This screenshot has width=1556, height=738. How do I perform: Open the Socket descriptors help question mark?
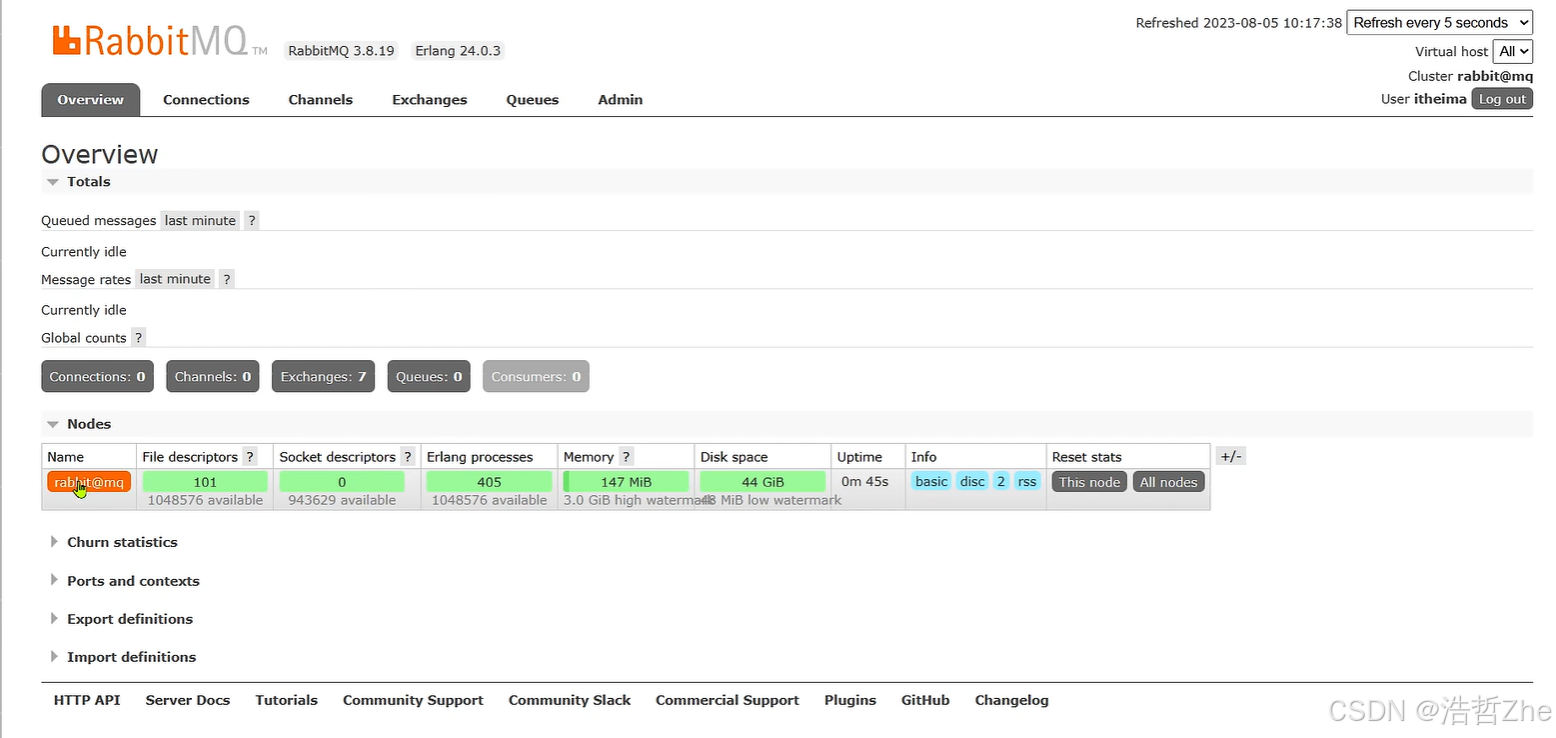pos(407,457)
